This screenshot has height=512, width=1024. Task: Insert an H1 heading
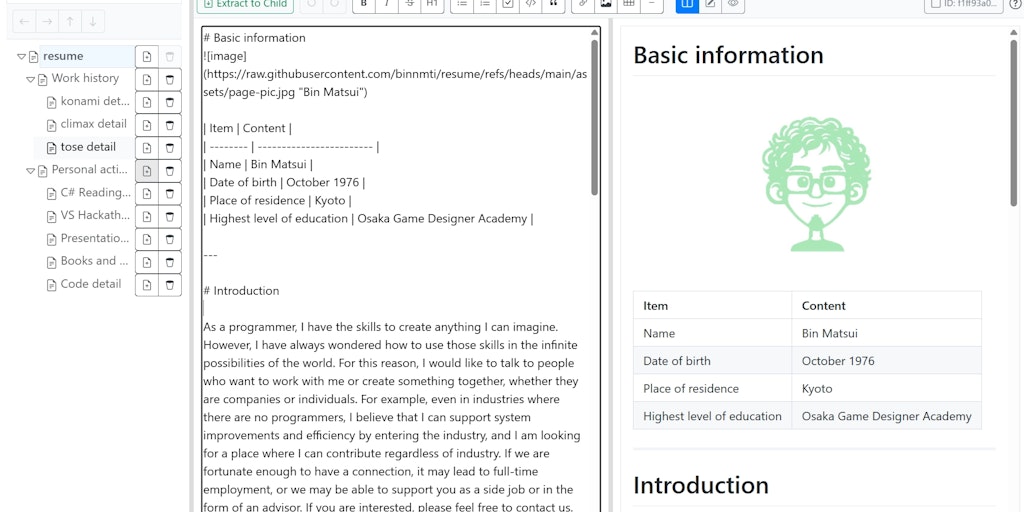click(x=432, y=3)
